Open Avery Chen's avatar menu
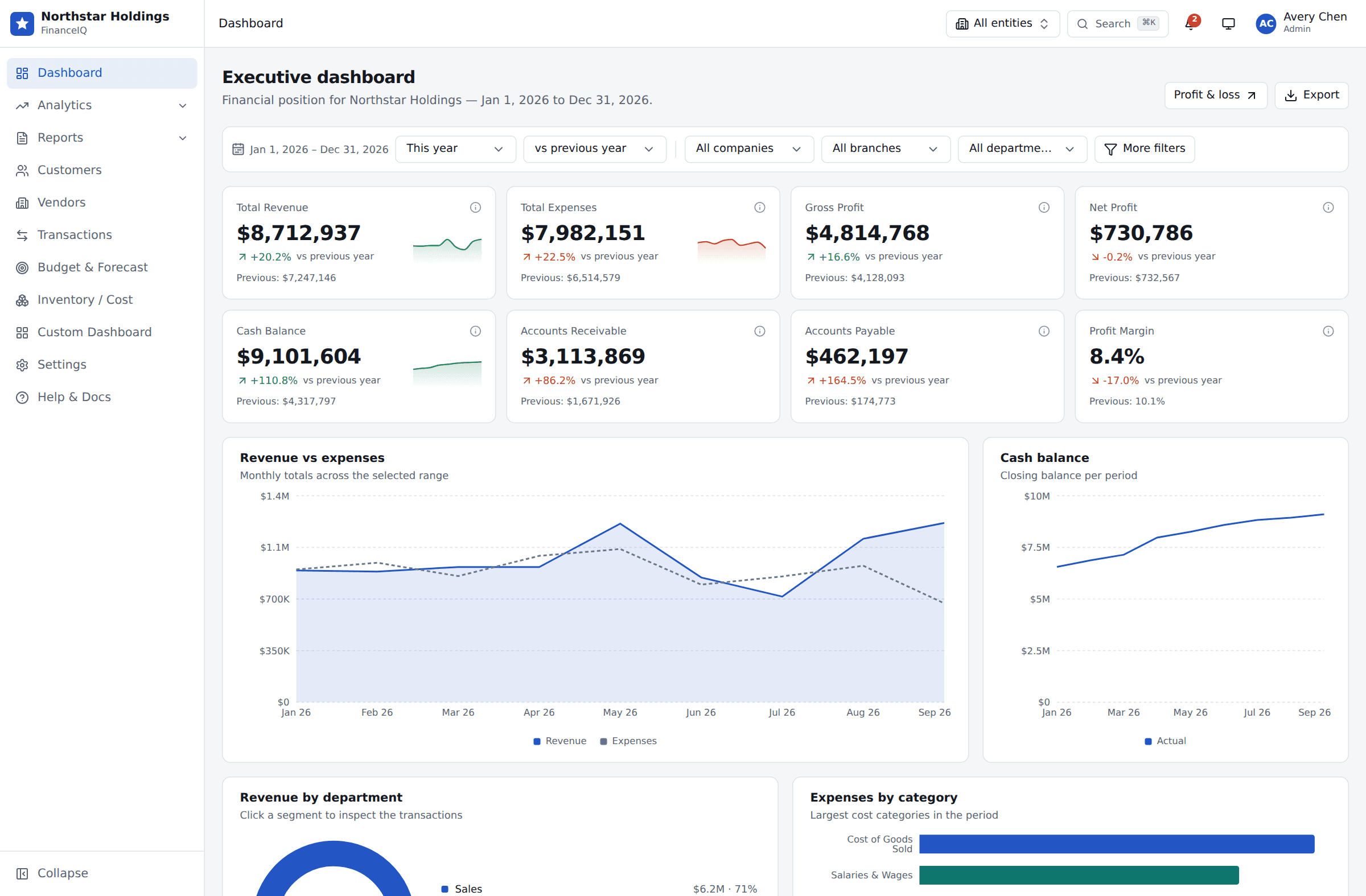 [1266, 23]
